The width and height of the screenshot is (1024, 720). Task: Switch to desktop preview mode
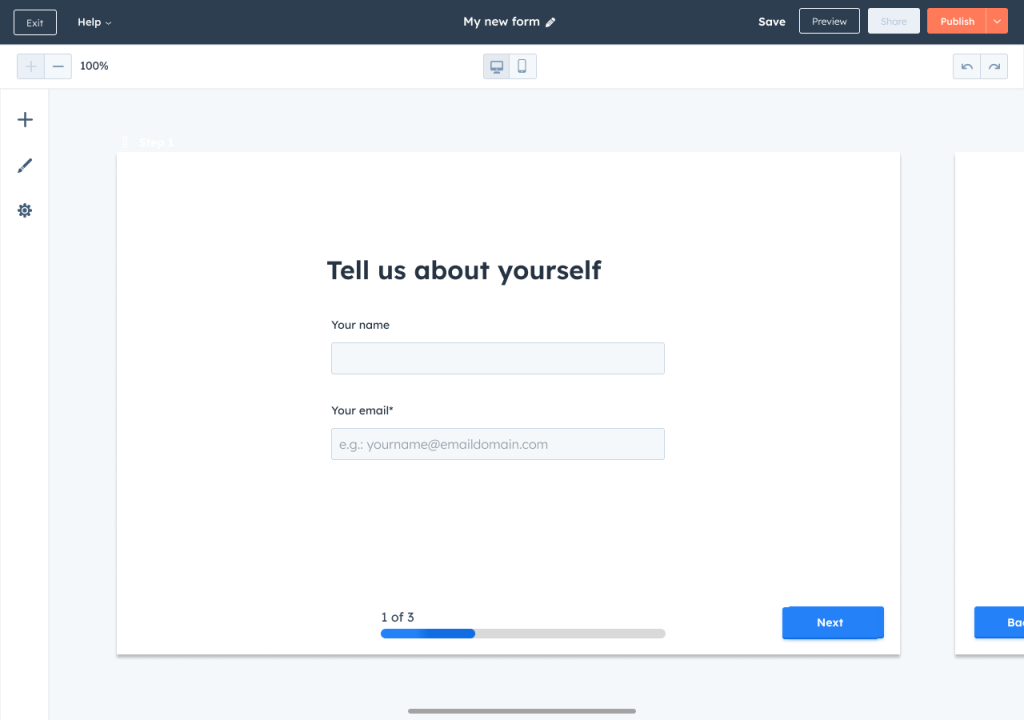point(496,66)
